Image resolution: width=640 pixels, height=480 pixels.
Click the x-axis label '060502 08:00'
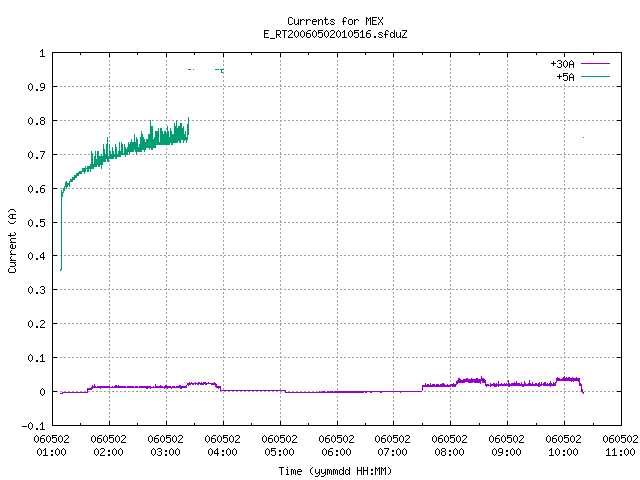point(449,446)
